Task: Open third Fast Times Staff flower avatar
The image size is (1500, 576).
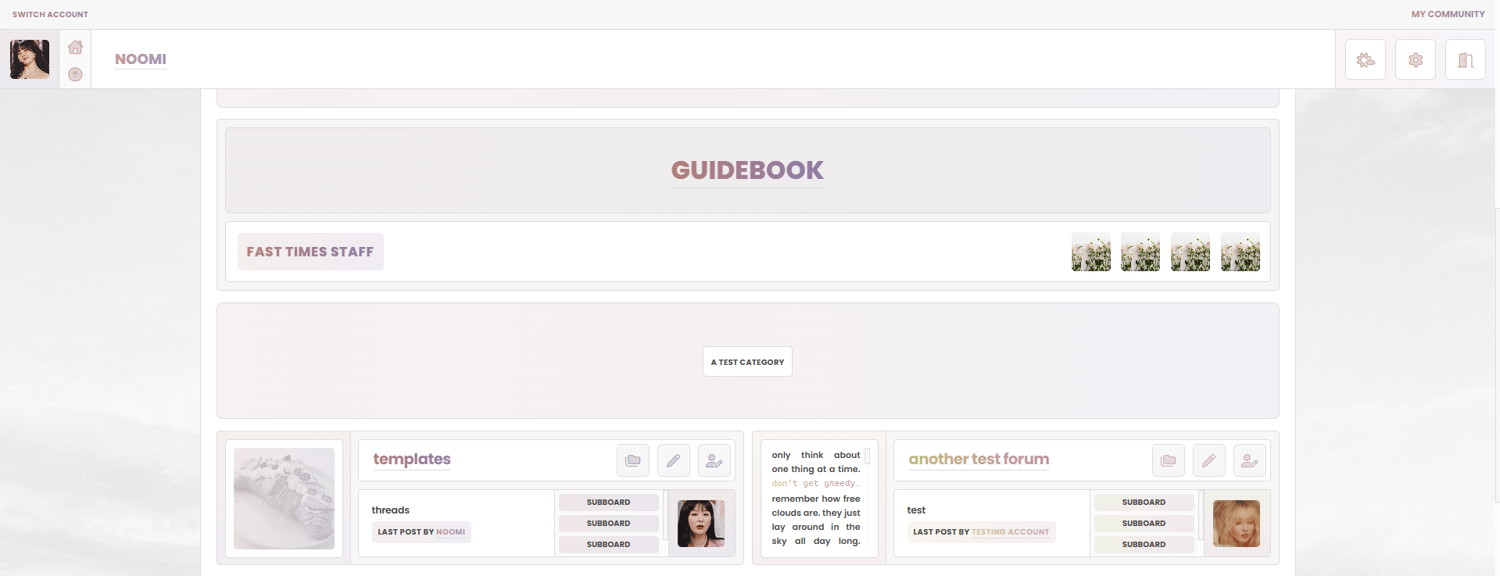Action: [1190, 252]
